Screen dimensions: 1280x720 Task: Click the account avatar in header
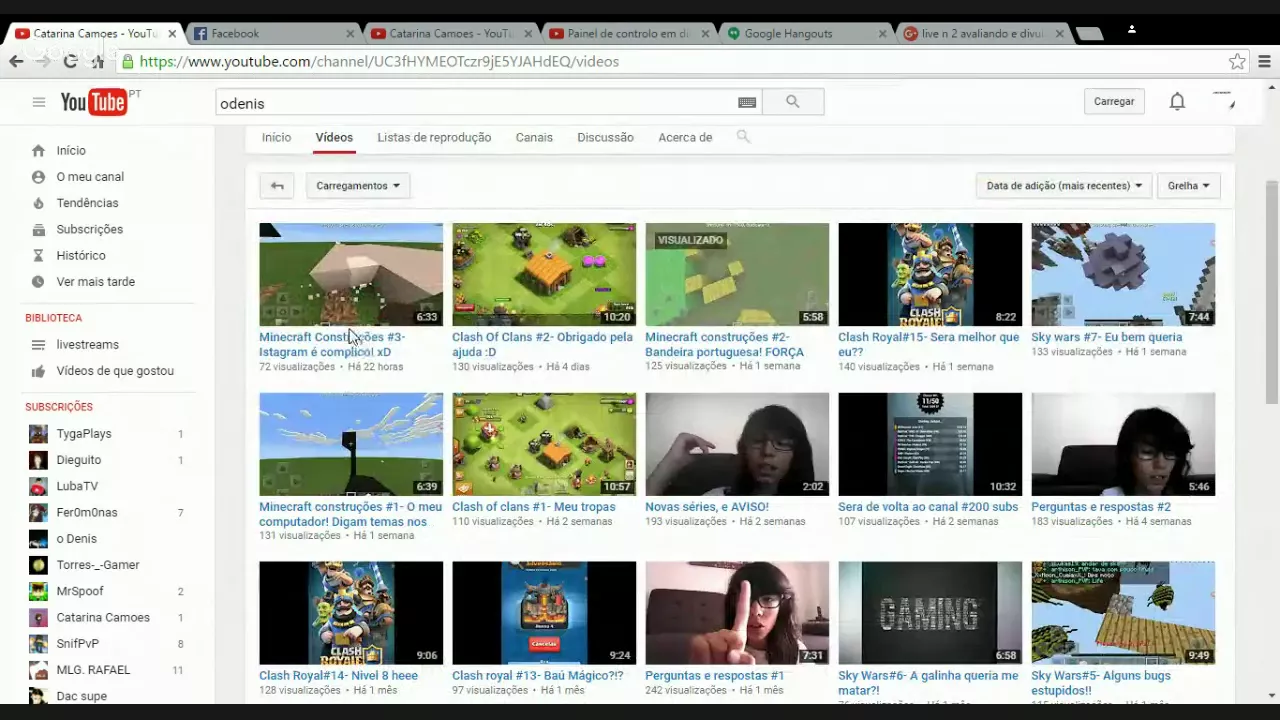(1223, 101)
